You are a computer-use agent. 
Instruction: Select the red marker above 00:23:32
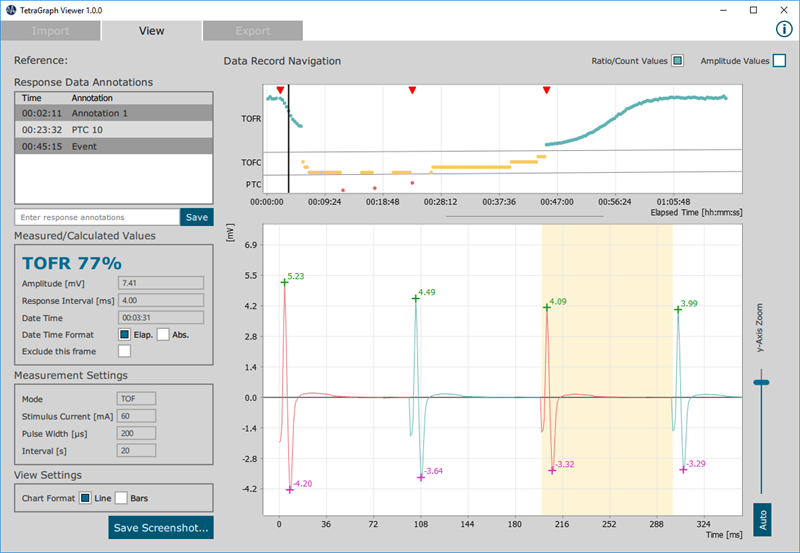[412, 90]
